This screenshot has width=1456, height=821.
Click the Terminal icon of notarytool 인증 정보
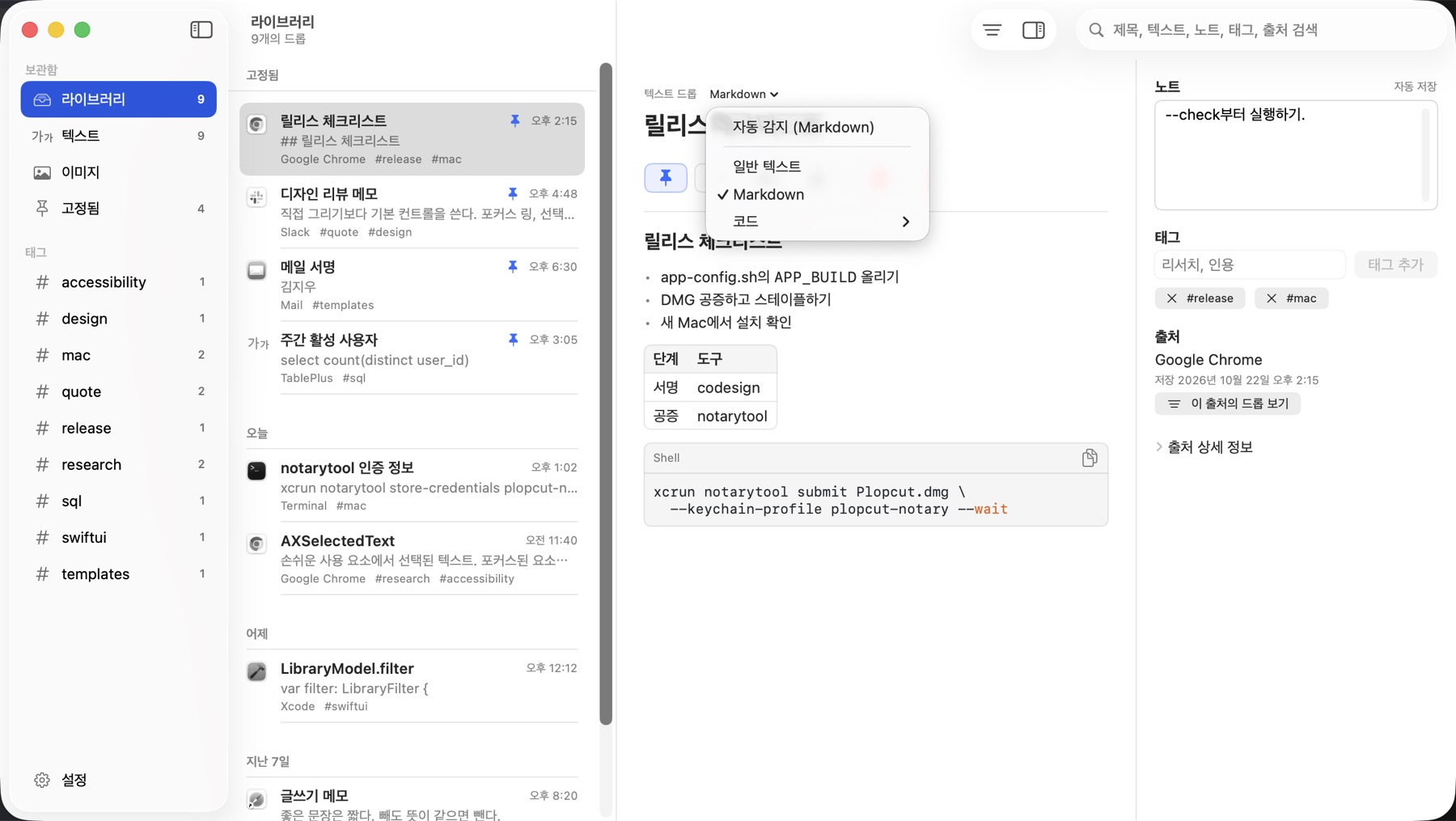(256, 471)
